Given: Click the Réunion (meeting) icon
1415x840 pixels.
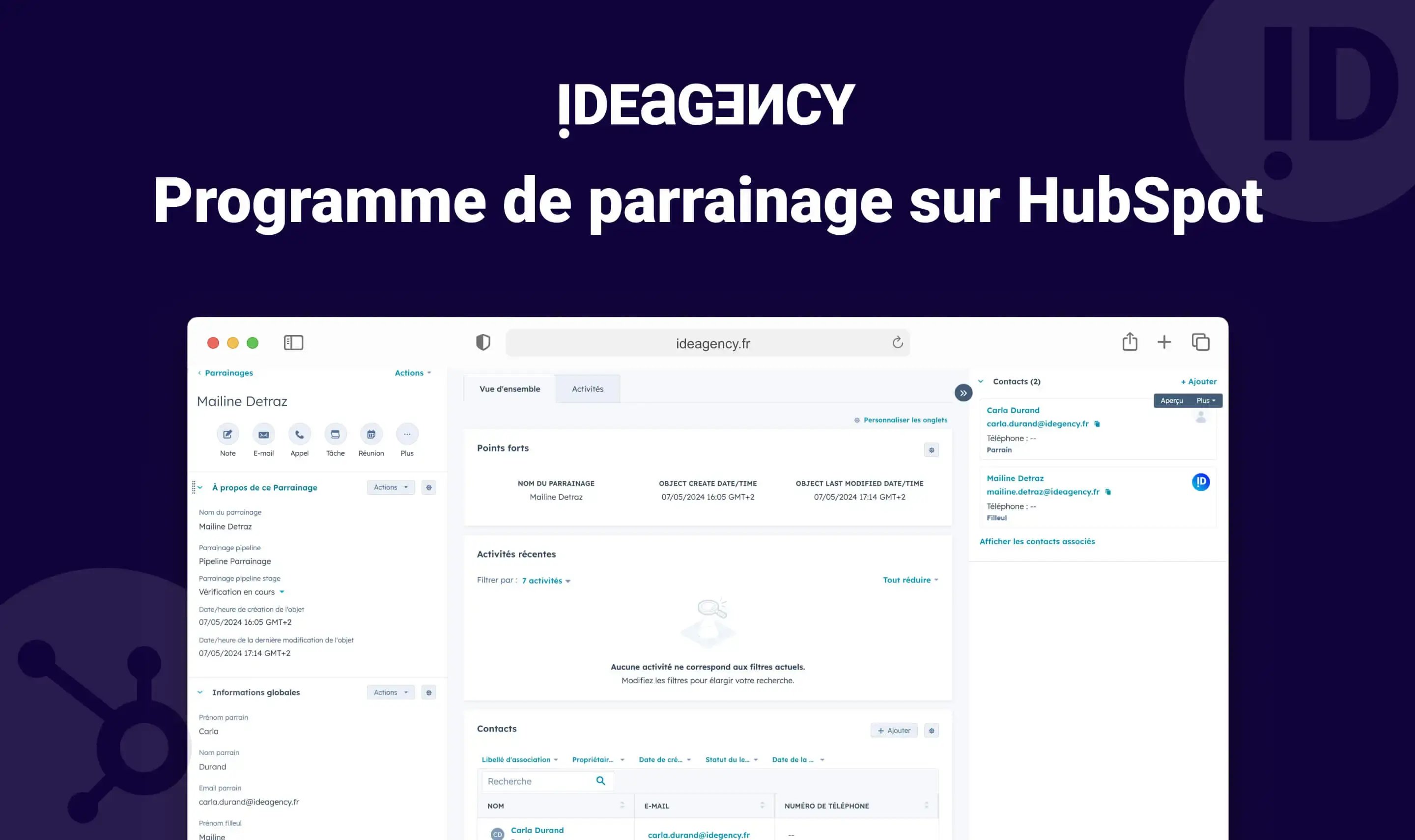Looking at the screenshot, I should [370, 434].
